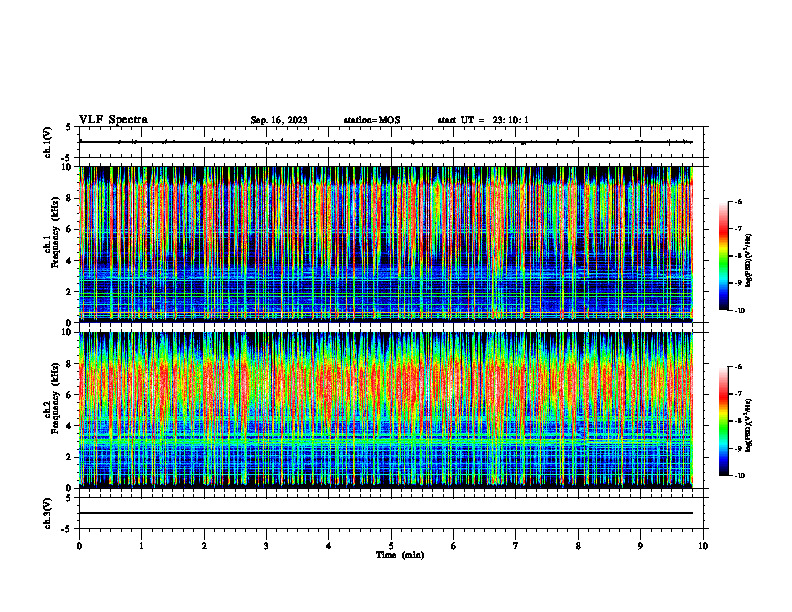Click the time axis tick label "7"
The width and height of the screenshot is (792, 612).
click(516, 546)
